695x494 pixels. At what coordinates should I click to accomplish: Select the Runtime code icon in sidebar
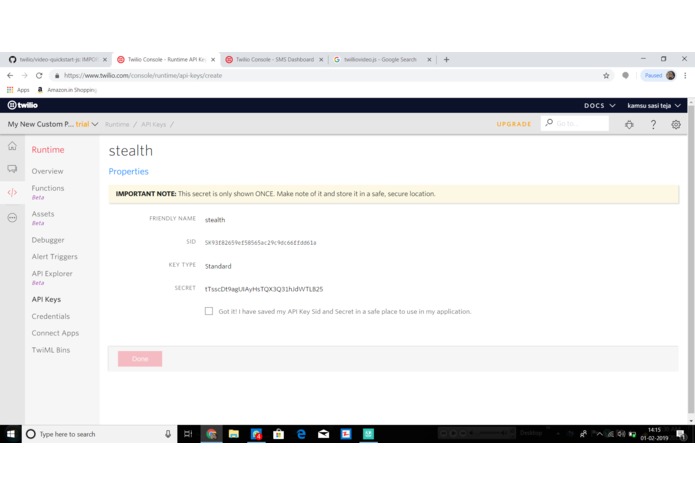(x=12, y=192)
